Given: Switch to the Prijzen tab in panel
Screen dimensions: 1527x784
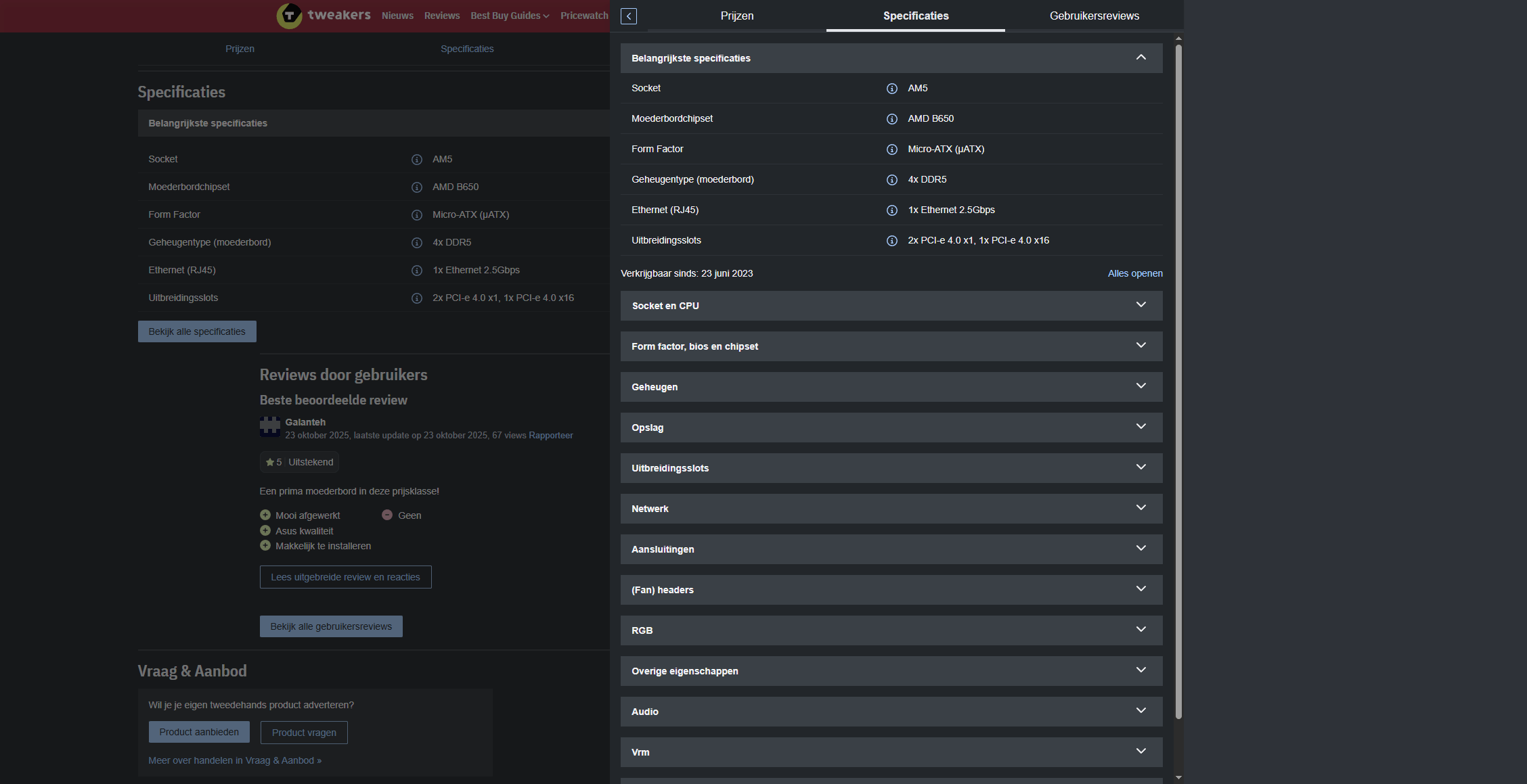Looking at the screenshot, I should (x=736, y=16).
